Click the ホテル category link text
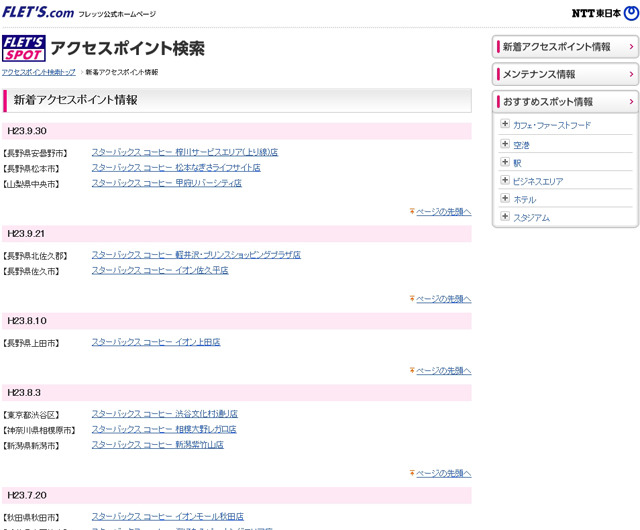This screenshot has height=530, width=640. [x=524, y=200]
